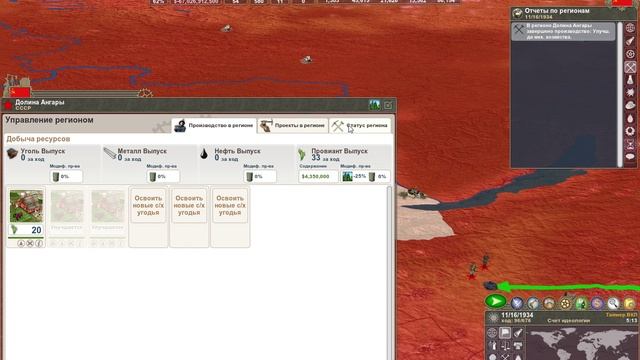Open the magnifying glass search icon
The image size is (640, 360).
click(613, 303)
